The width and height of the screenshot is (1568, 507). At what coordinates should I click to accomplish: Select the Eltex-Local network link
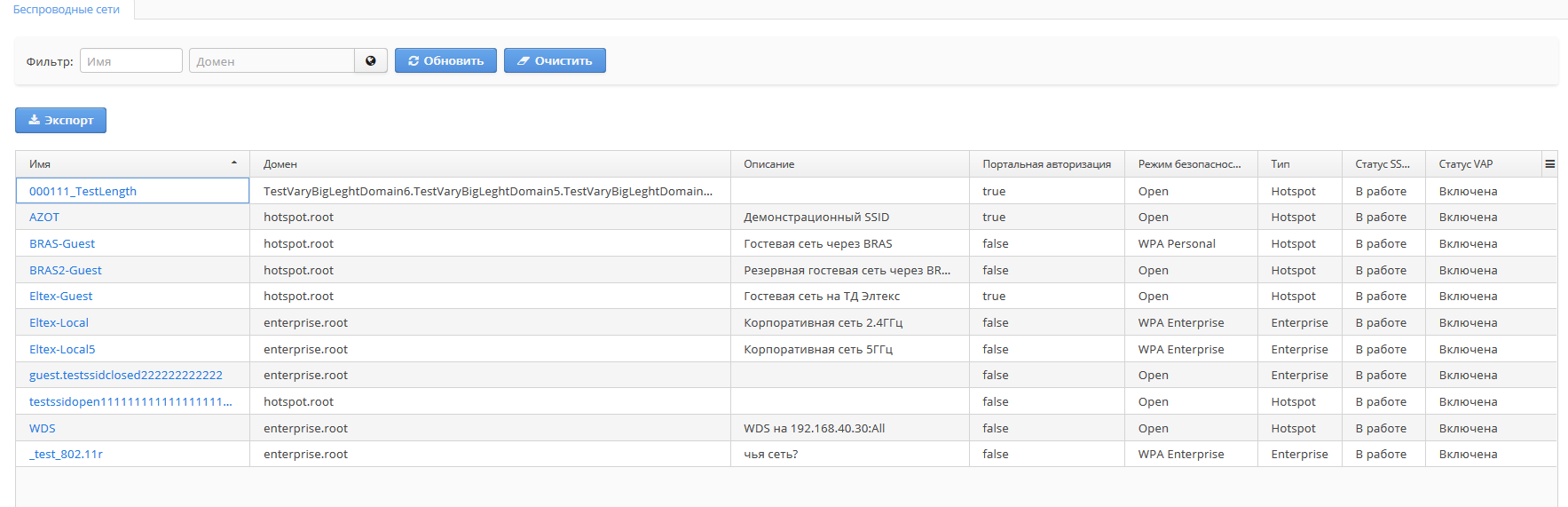point(59,323)
